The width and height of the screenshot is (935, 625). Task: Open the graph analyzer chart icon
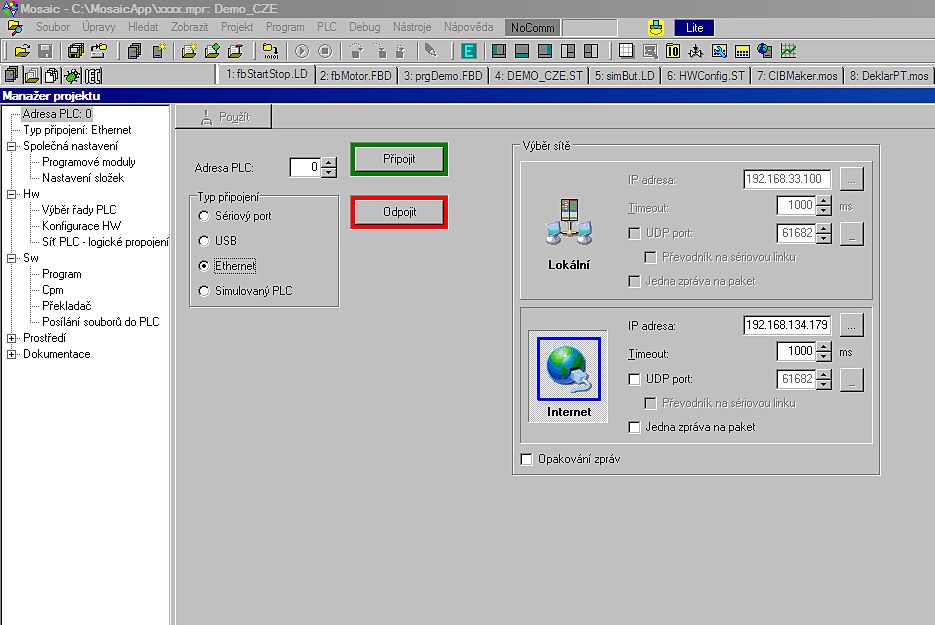coord(788,50)
